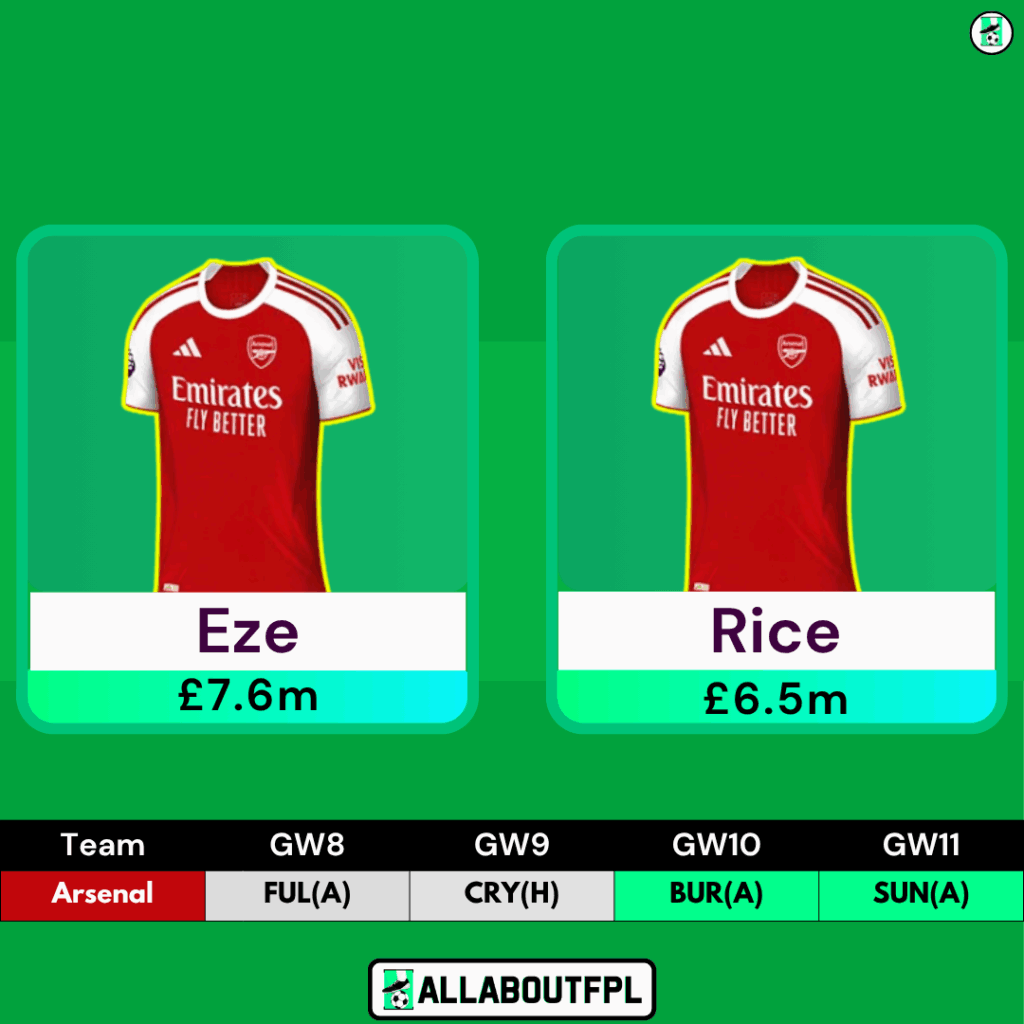Click the AllAboutFPL round logo icon

pyautogui.click(x=991, y=33)
